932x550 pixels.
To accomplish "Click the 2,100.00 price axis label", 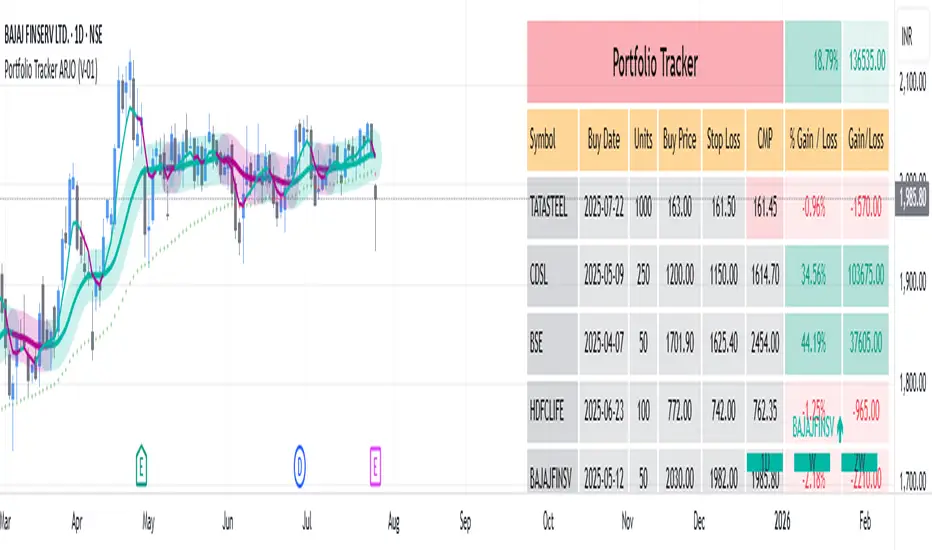I will 912,82.
